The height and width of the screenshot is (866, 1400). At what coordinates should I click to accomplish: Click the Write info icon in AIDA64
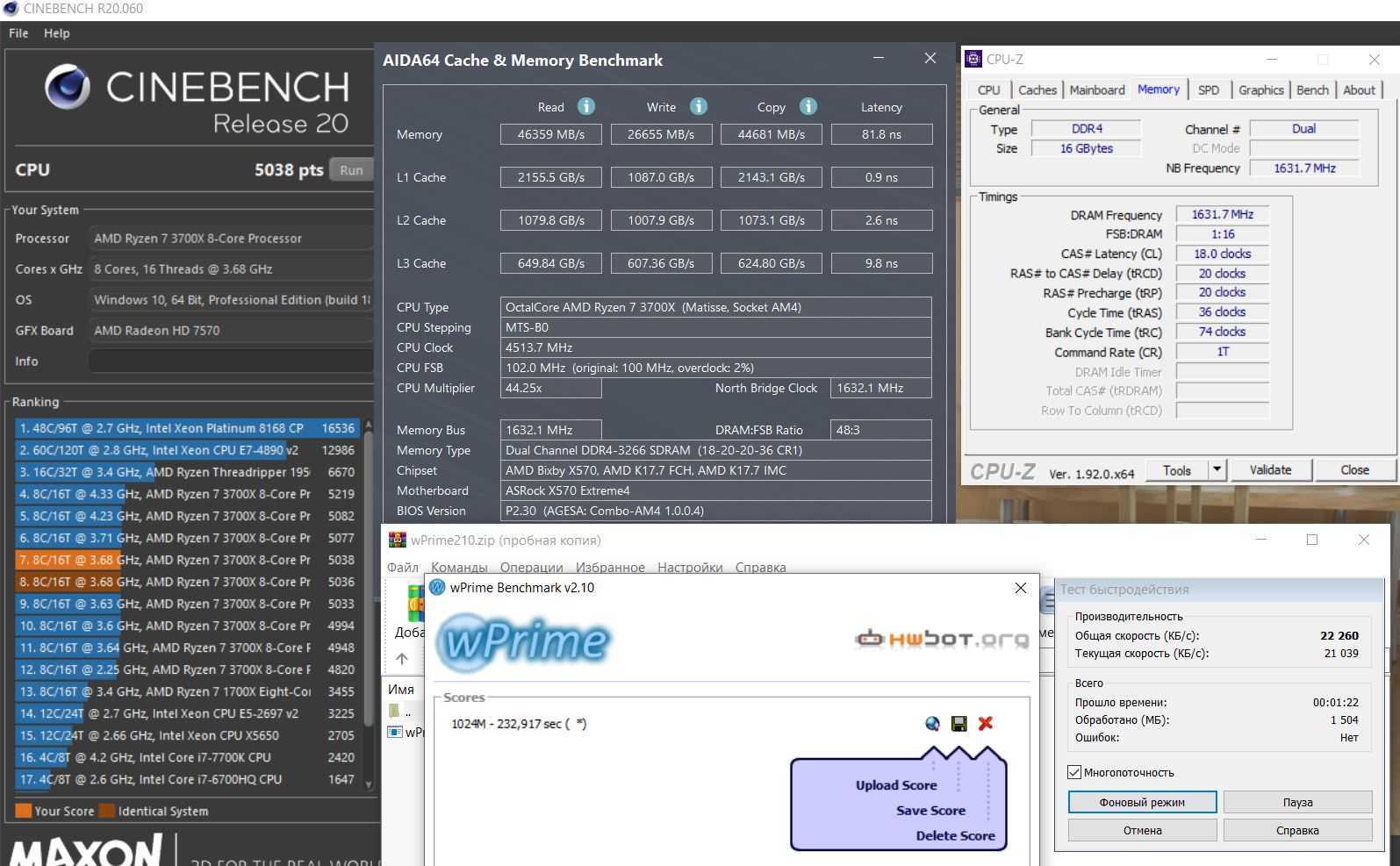coord(698,106)
